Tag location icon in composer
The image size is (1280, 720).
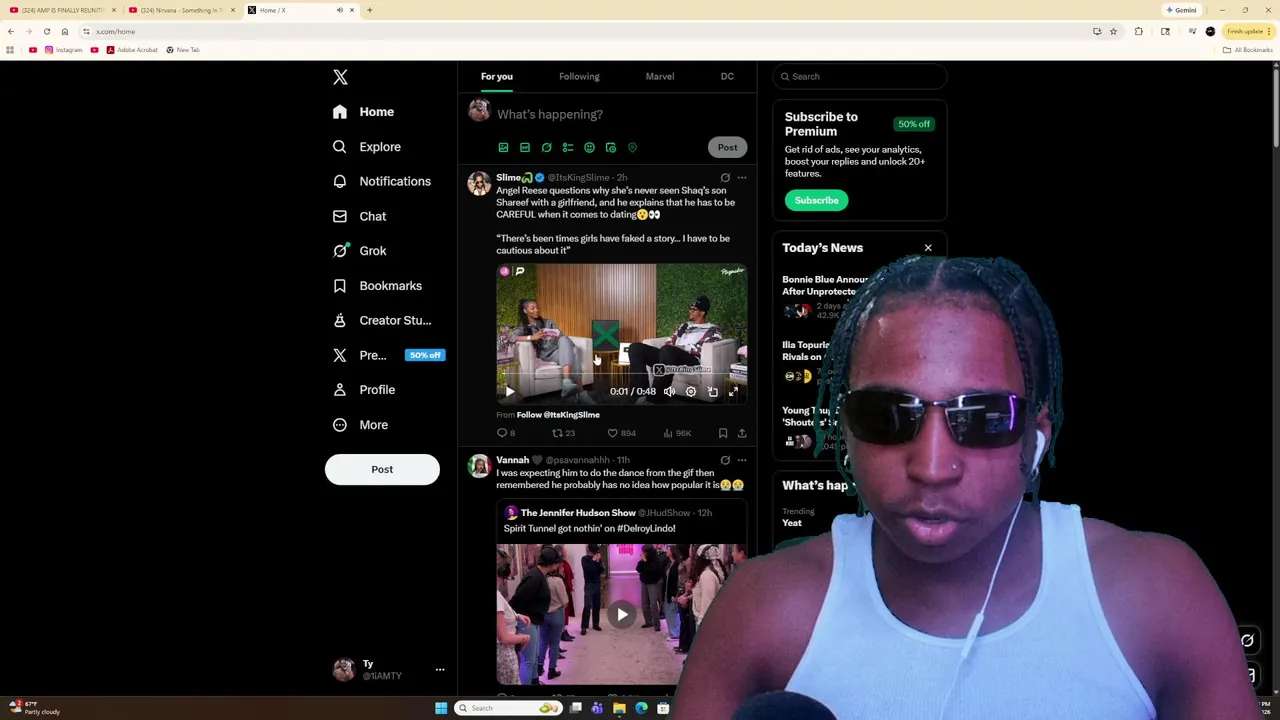pyautogui.click(x=632, y=148)
